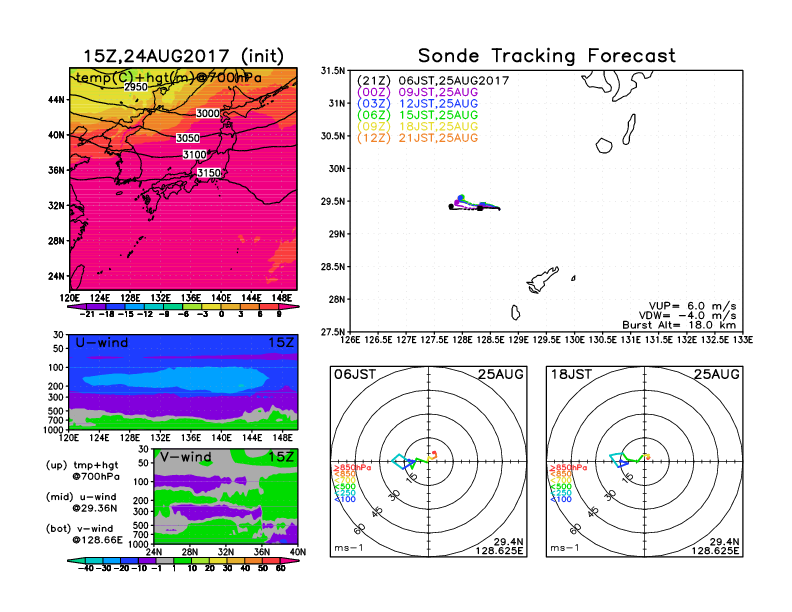
Task: Click the "VUP= 6.0 m/s" value
Action: pos(692,306)
